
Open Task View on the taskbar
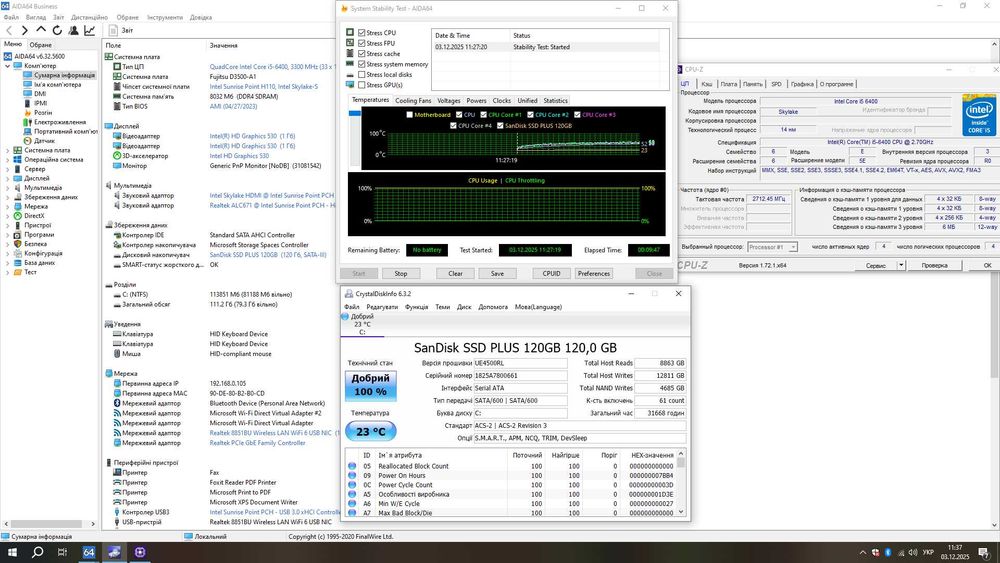(x=62, y=552)
